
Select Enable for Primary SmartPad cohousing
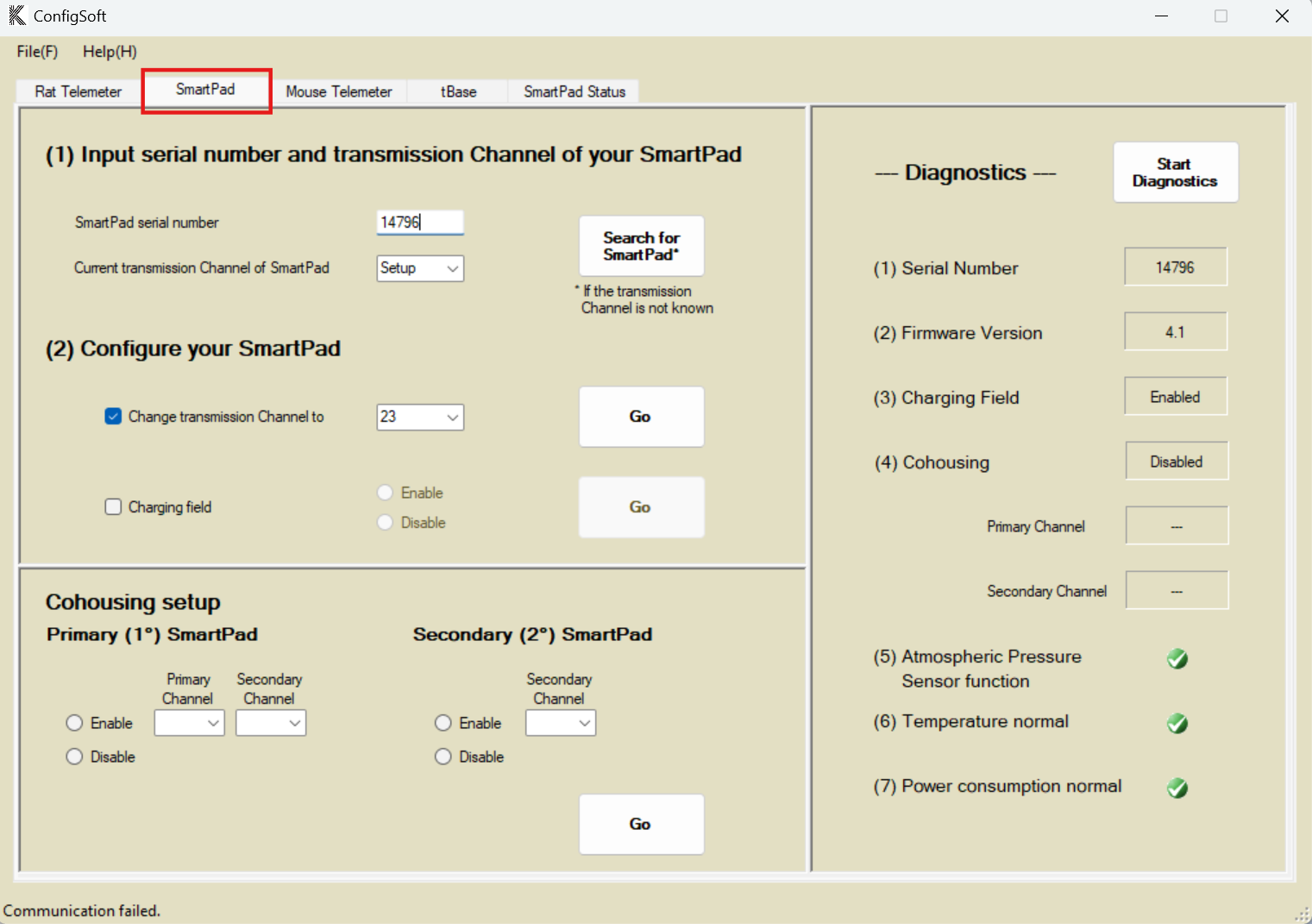click(x=75, y=723)
